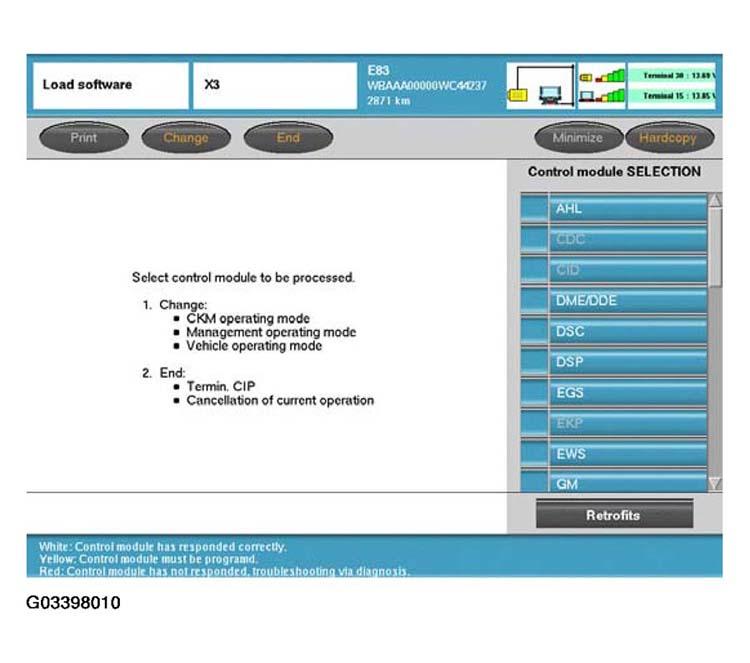Click the status square beside EWS
Screen dimensions: 750x663
[x=534, y=454]
